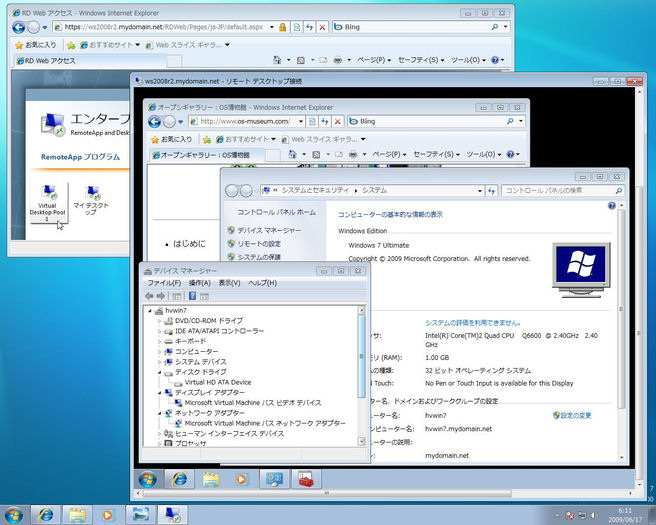656x525 pixels.
Task: Open ファイル(F) menu in Device Manager
Action: coord(164,283)
